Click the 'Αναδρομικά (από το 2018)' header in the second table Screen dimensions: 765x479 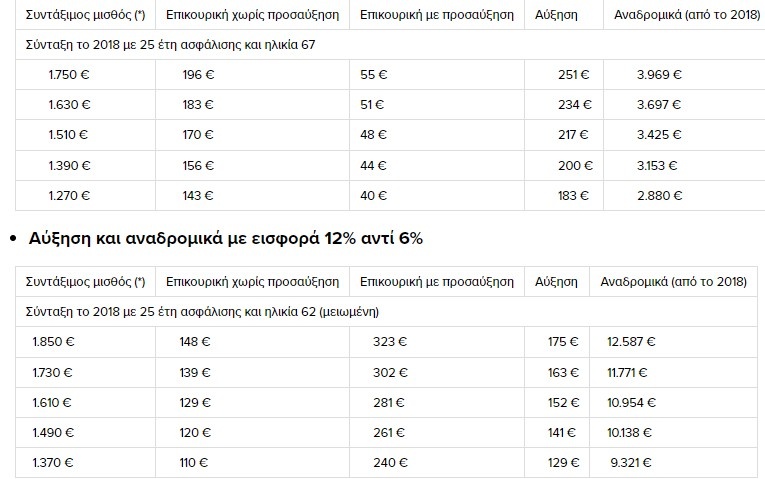(672, 283)
